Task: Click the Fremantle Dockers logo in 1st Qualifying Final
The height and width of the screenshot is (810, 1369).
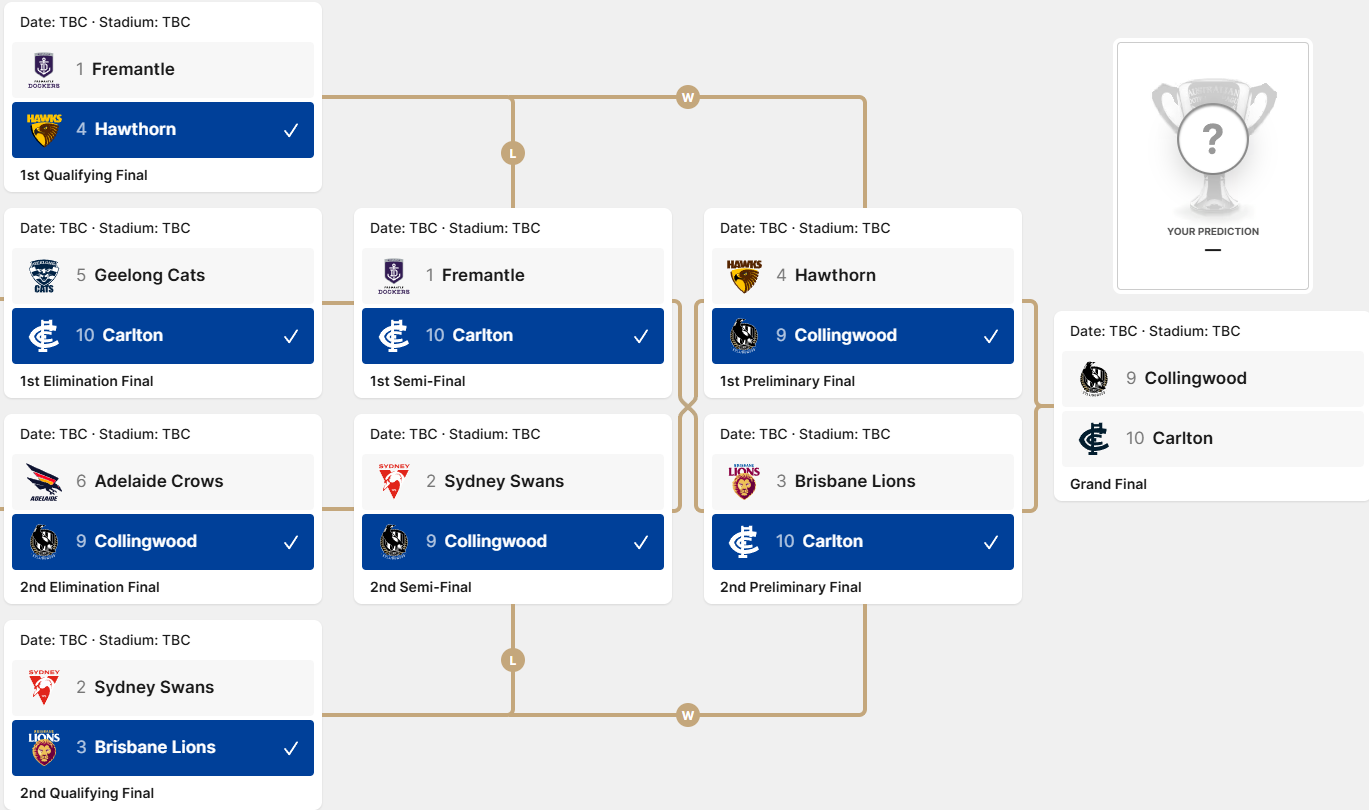Action: 44,70
